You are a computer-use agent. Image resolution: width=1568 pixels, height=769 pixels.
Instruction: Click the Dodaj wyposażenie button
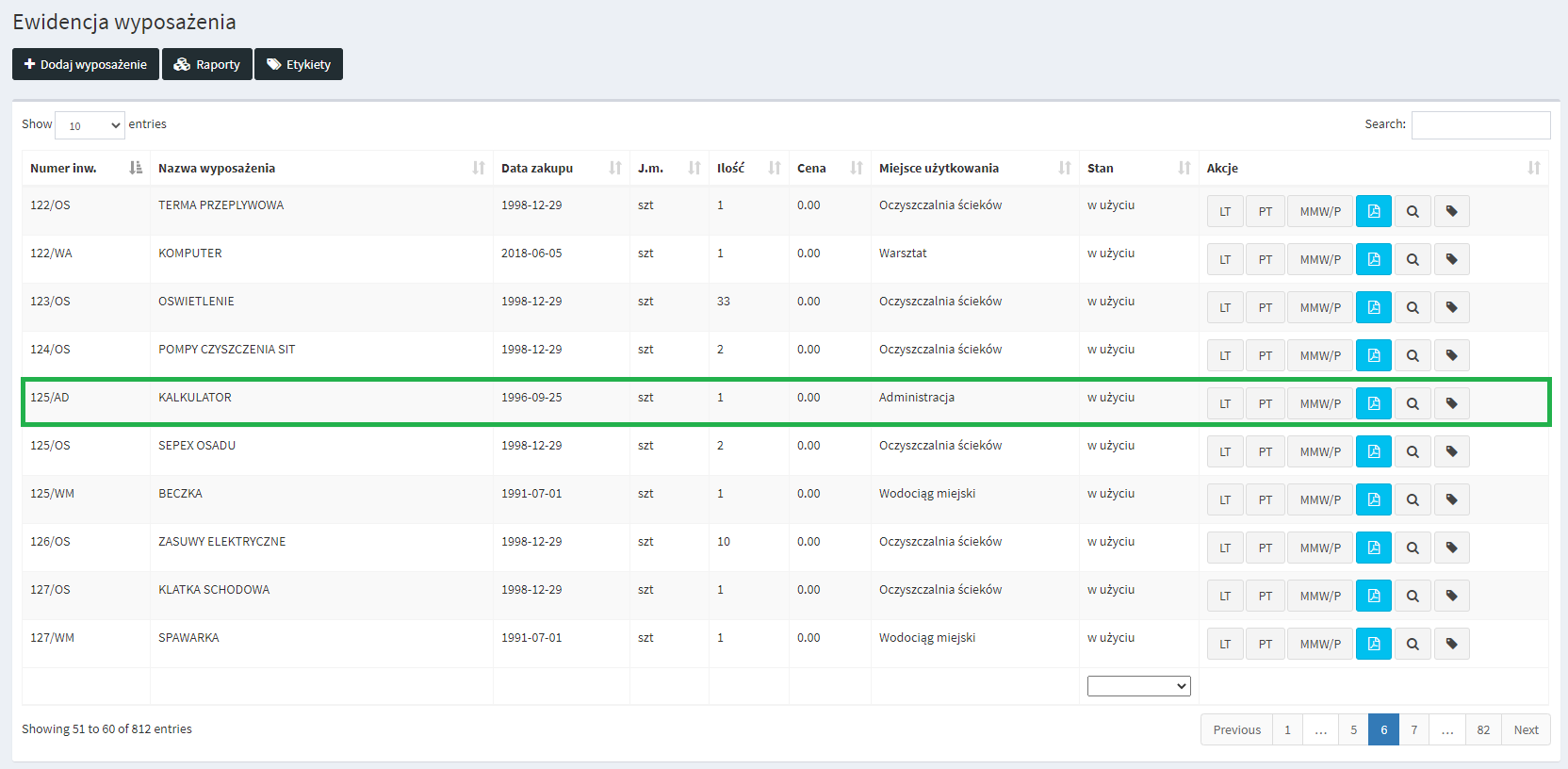86,64
